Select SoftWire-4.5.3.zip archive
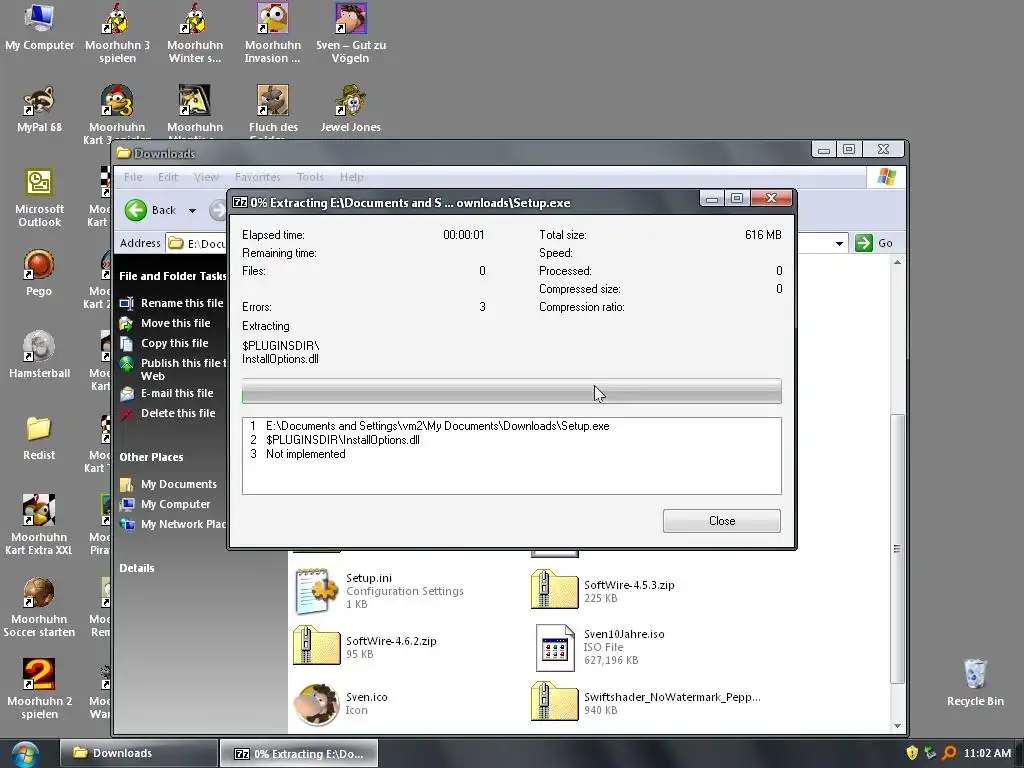This screenshot has height=768, width=1024. (603, 590)
